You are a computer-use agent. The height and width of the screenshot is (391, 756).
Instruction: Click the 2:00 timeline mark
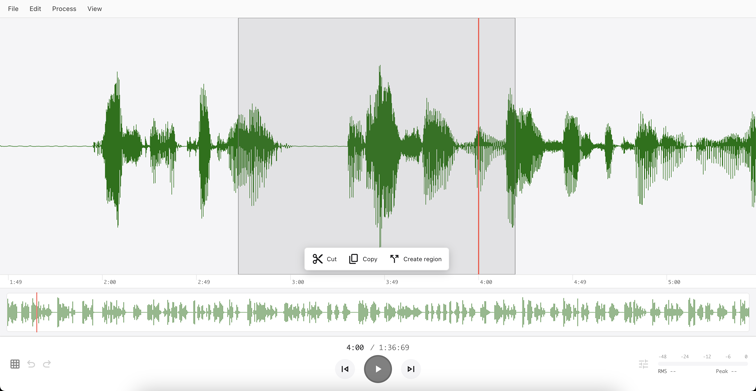(109, 282)
